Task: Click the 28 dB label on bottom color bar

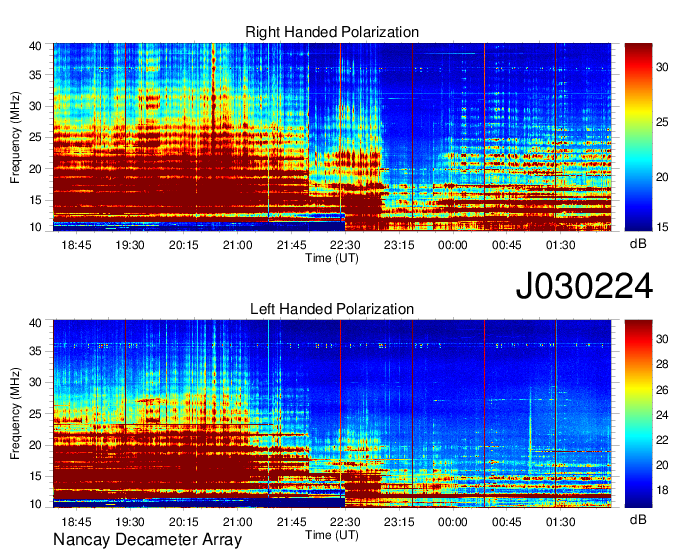Action: coord(662,364)
